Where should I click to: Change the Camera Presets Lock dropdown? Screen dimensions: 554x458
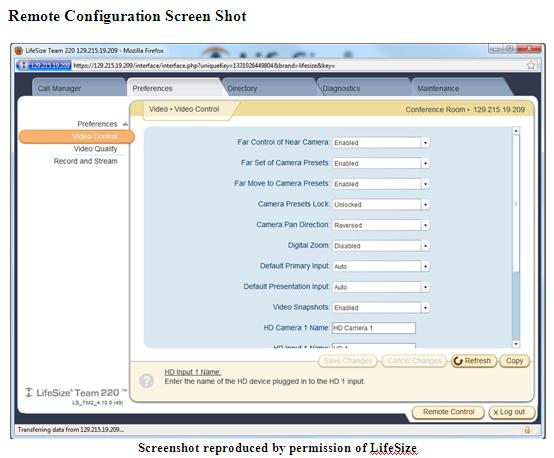(381, 205)
